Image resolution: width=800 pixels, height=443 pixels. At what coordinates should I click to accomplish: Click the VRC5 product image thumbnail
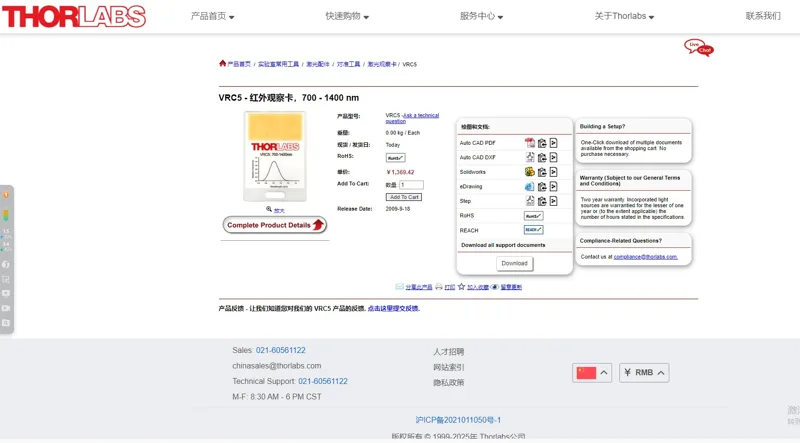[x=275, y=156]
